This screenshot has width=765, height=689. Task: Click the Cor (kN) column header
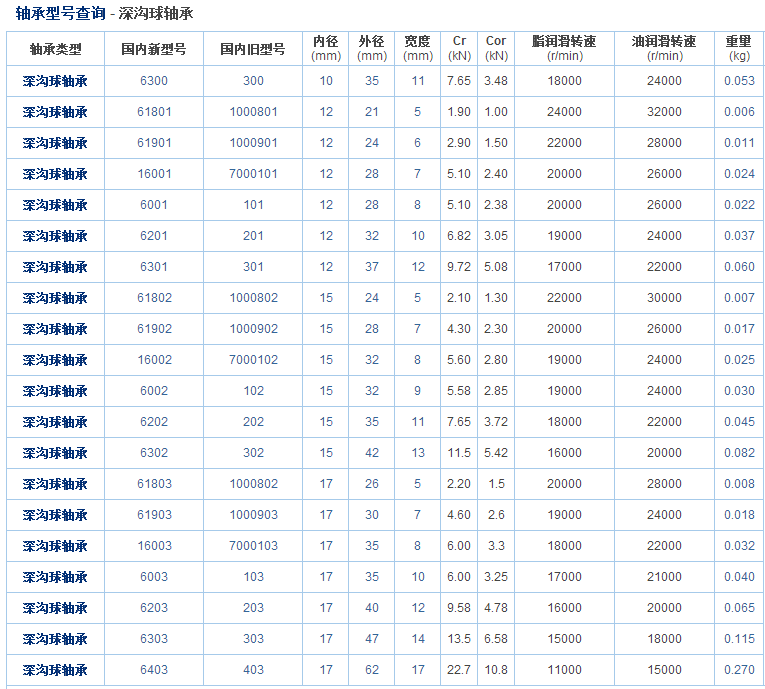pyautogui.click(x=496, y=48)
